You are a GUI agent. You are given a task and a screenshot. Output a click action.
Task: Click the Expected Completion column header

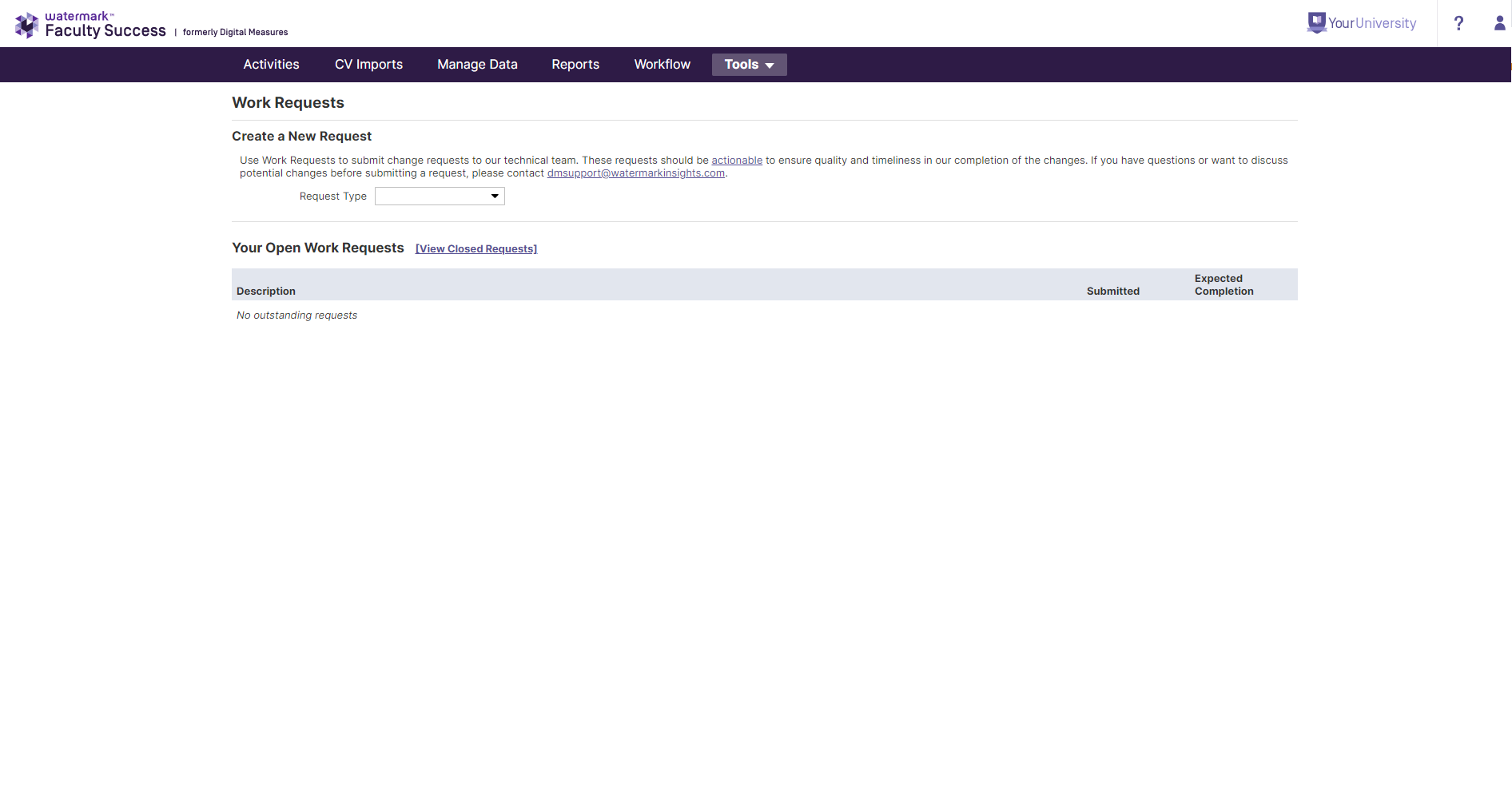1223,284
